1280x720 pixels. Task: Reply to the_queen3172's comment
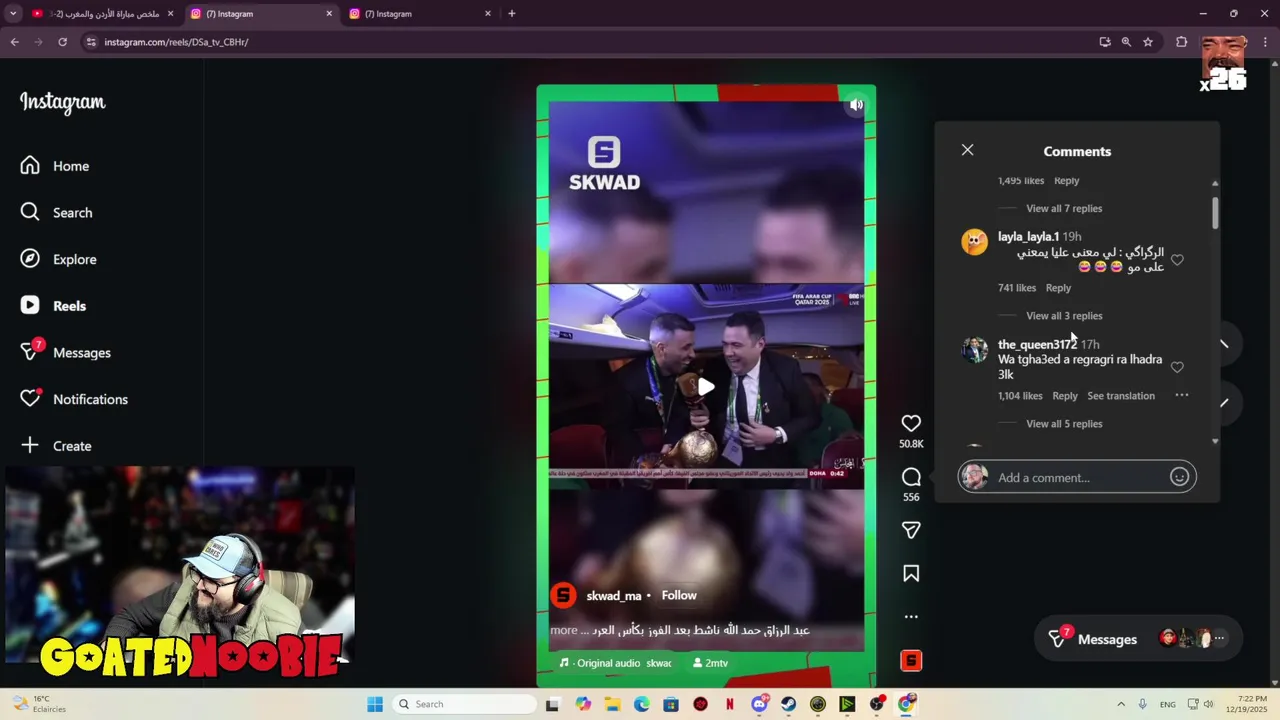pyautogui.click(x=1065, y=396)
